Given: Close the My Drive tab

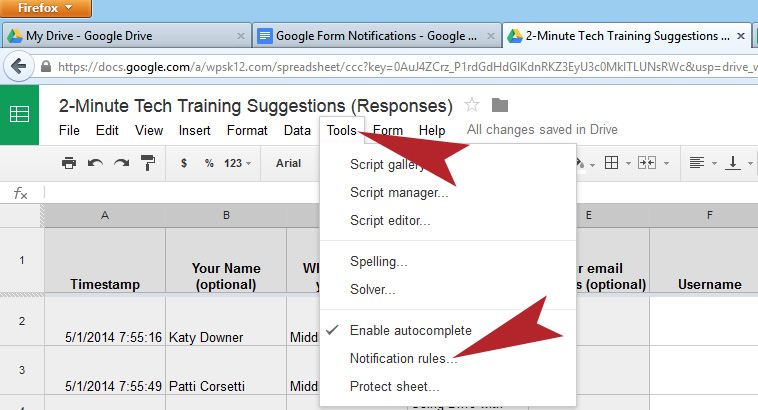Looking at the screenshot, I should 241,36.
